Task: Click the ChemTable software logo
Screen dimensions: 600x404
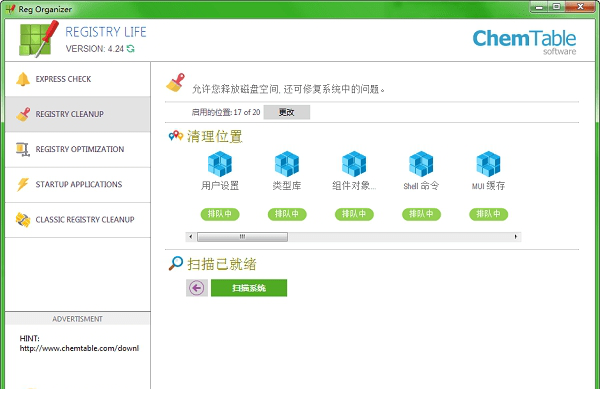Action: pyautogui.click(x=524, y=42)
